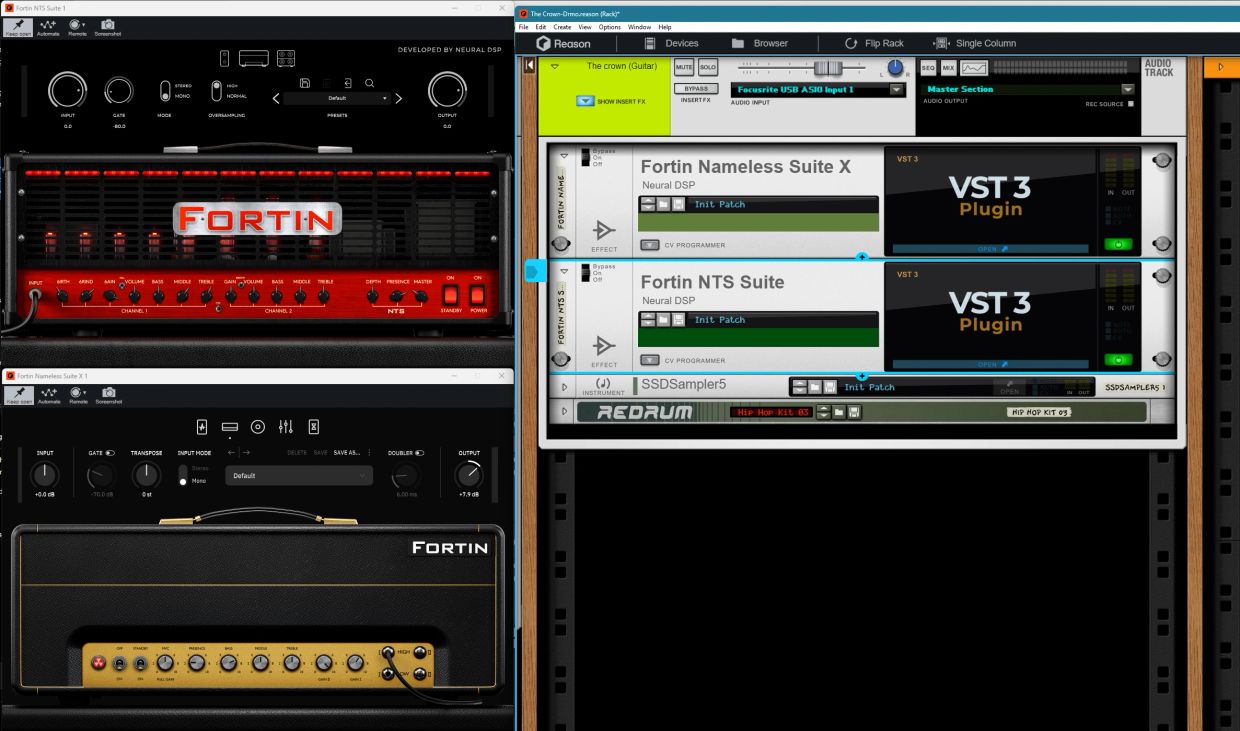
Task: Click the Input knob in NTS Suite
Action: (x=68, y=91)
